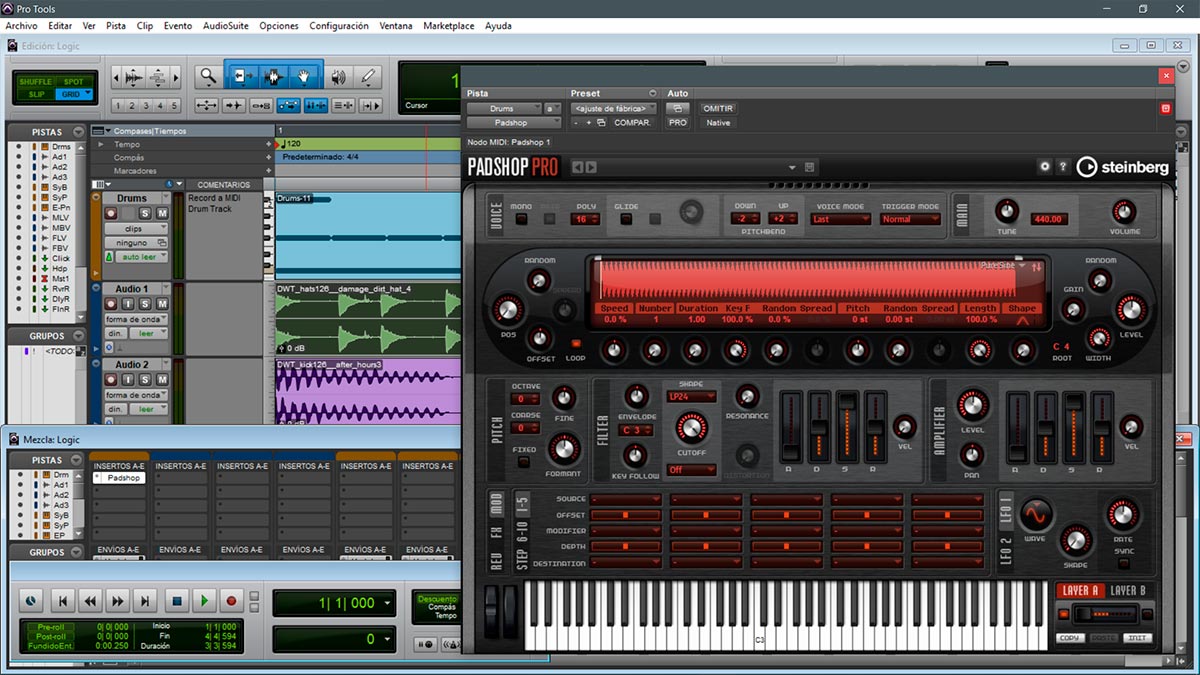Screen dimensions: 1200x675
Task: Enable Spot edit mode
Action: (x=73, y=82)
